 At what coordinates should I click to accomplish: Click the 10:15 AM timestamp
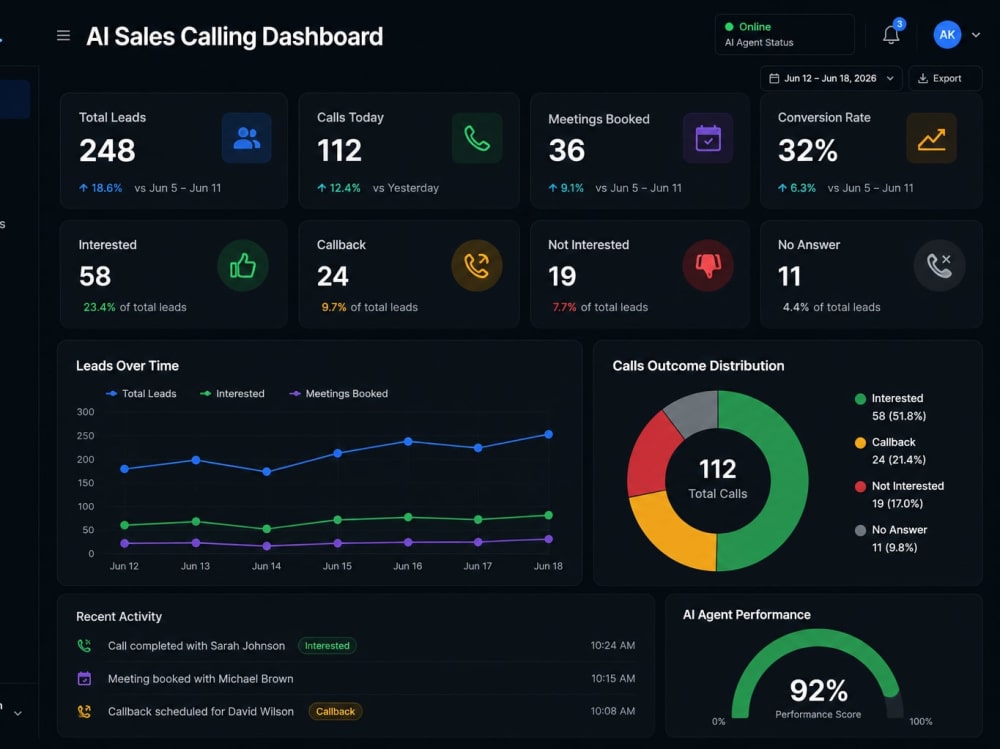click(612, 678)
